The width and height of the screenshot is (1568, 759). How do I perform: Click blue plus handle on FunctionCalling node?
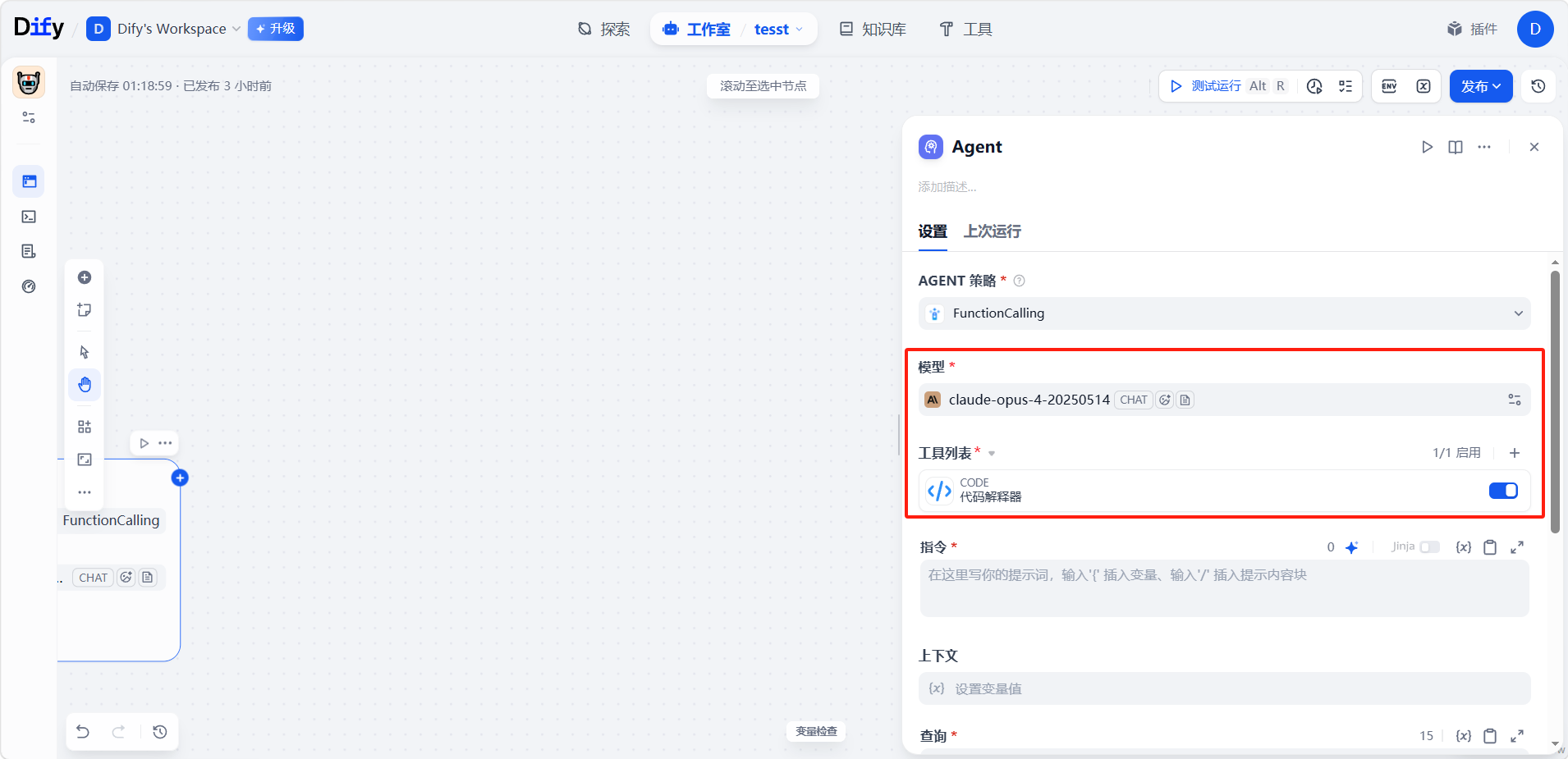[x=180, y=478]
